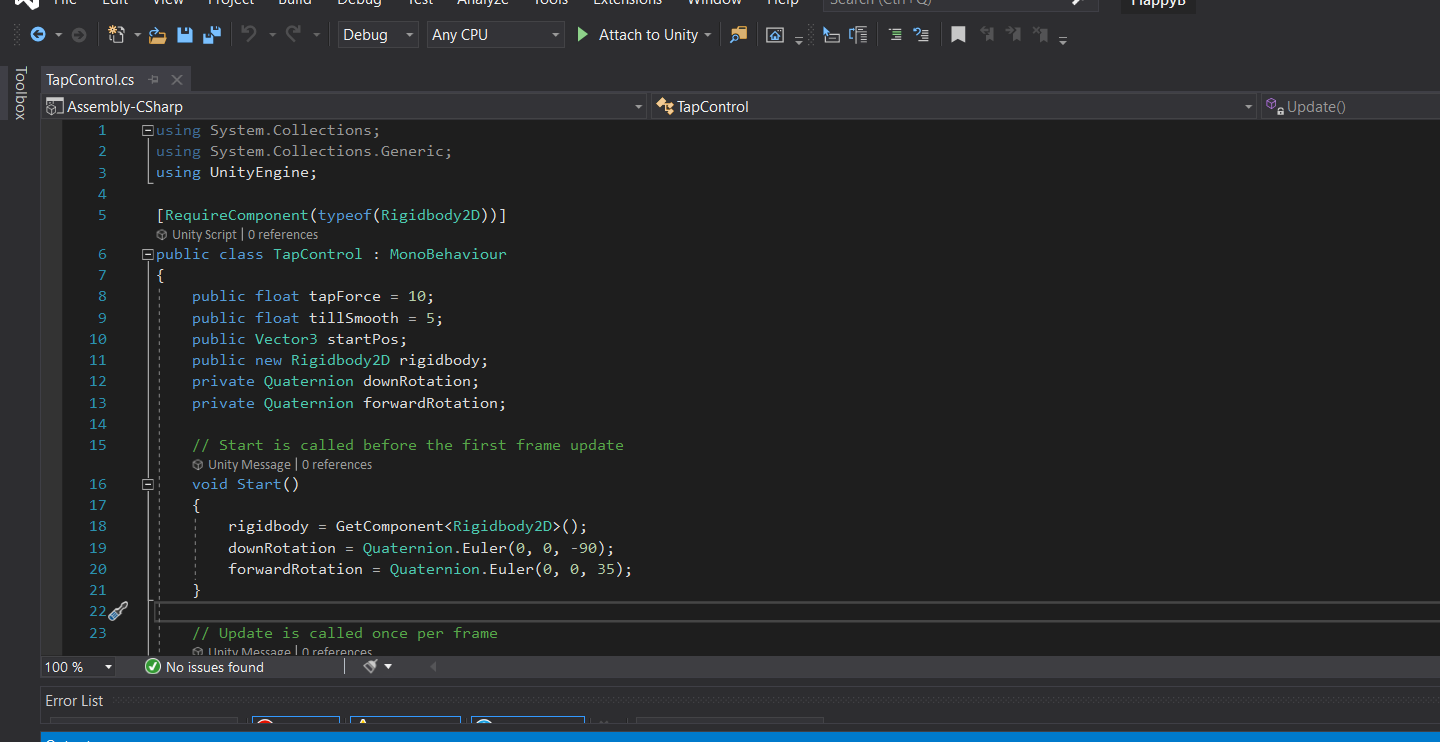Screen dimensions: 1440x742
Task: Click the No issues found status
Action: (x=215, y=667)
